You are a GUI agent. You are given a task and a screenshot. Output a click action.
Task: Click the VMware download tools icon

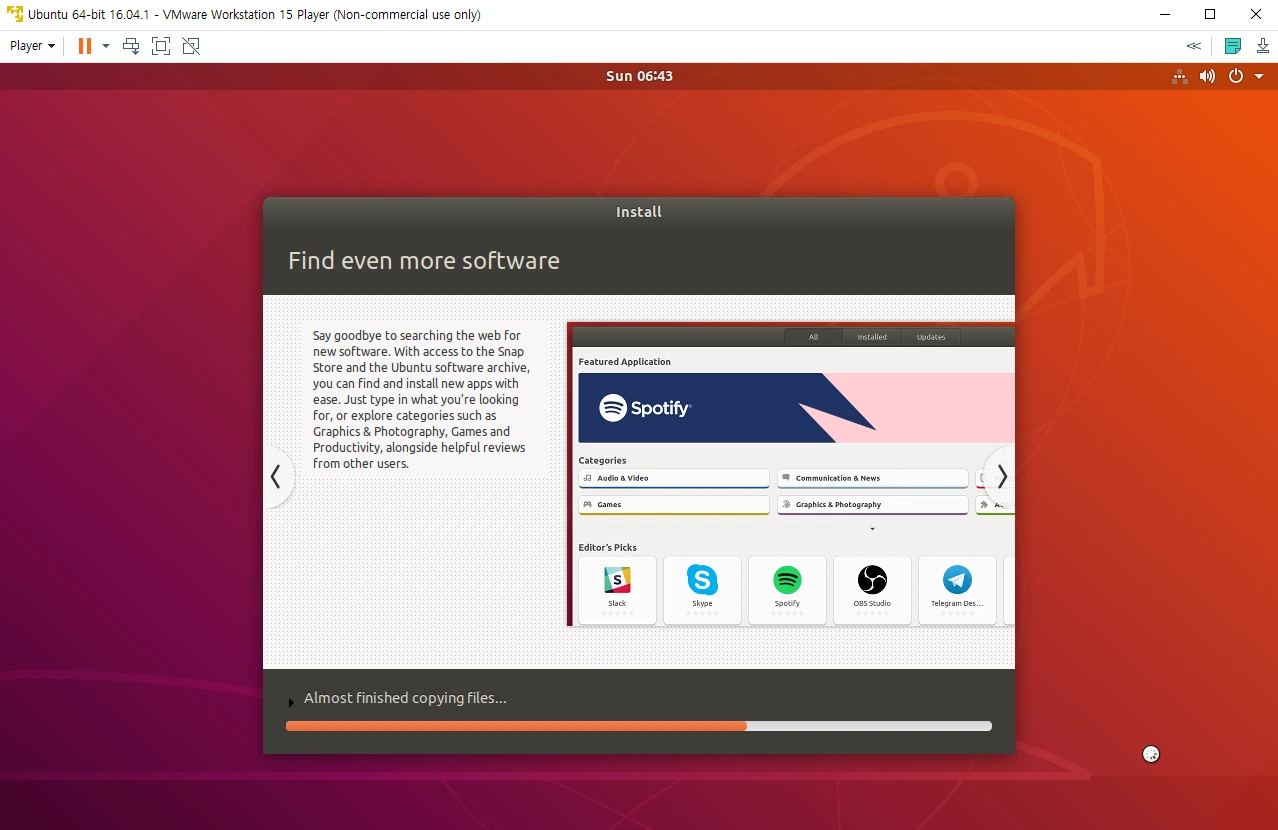pos(1263,46)
